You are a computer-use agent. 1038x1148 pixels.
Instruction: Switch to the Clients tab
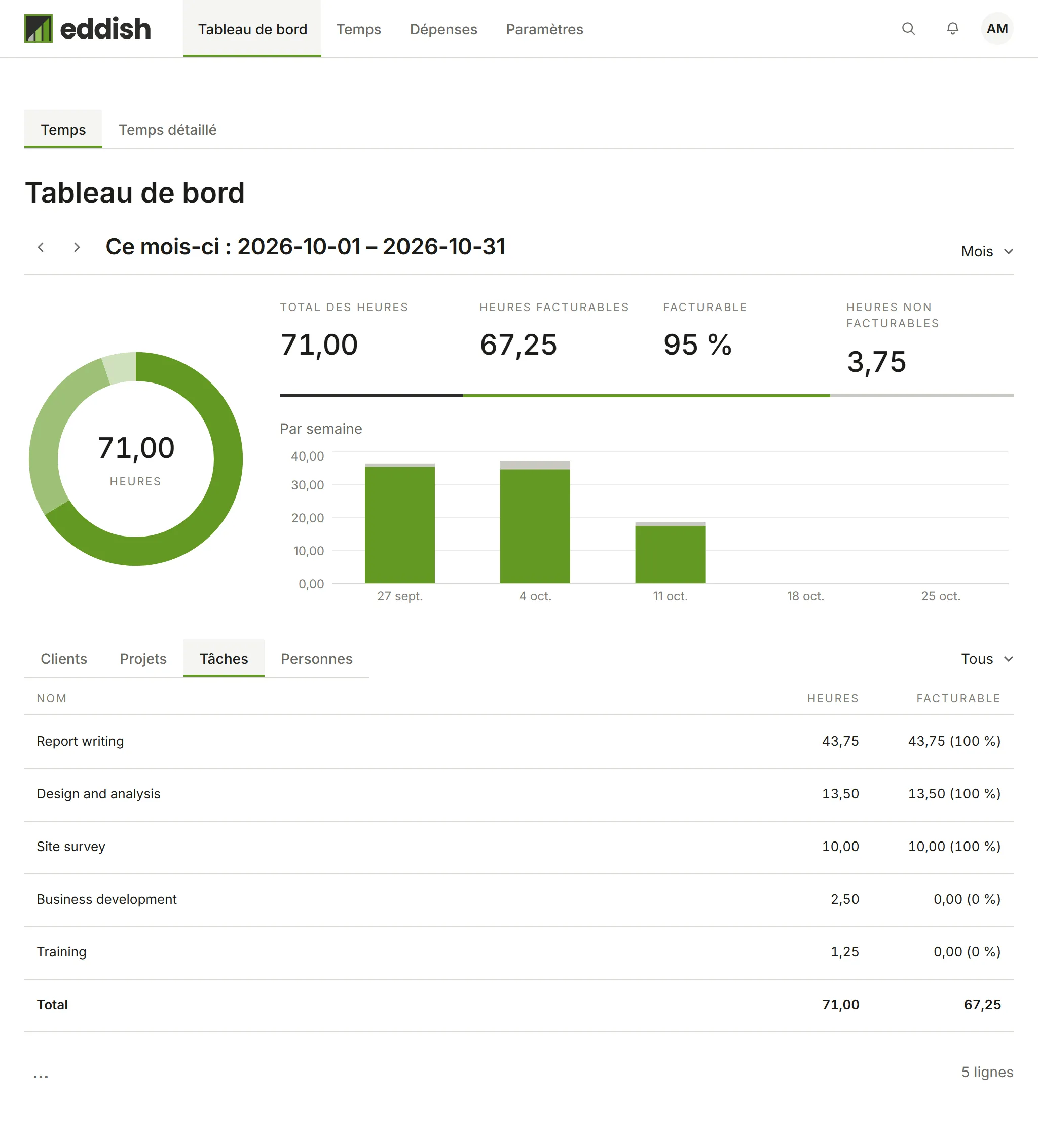point(64,658)
